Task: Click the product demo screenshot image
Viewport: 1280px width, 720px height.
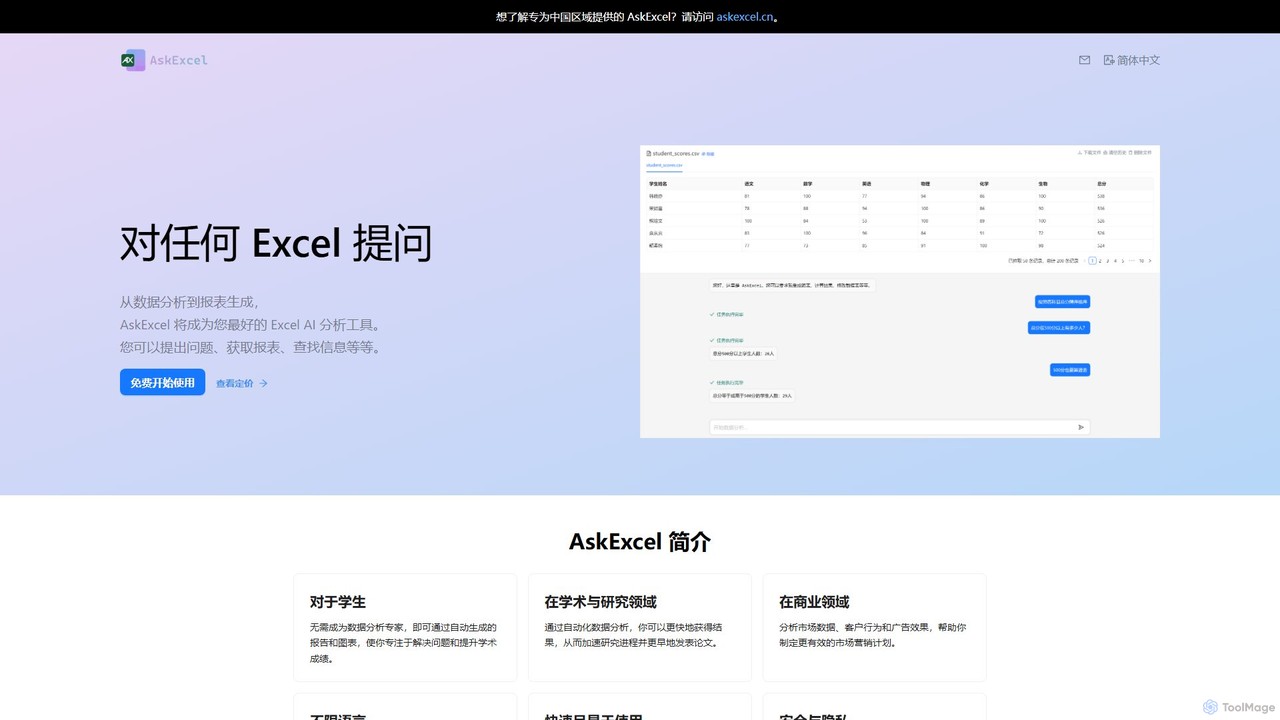Action: click(x=900, y=291)
